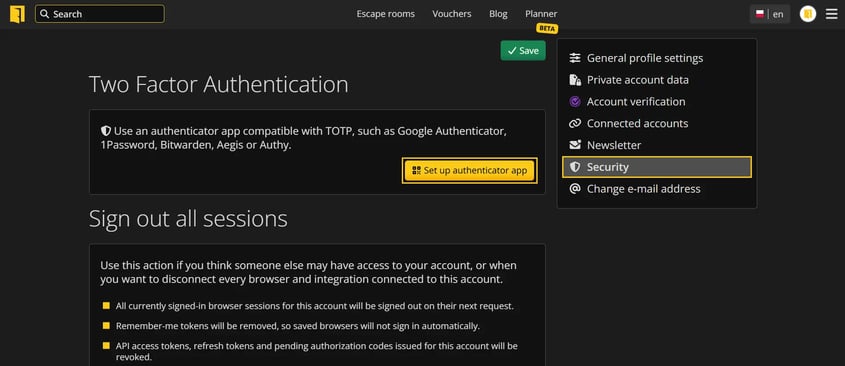The height and width of the screenshot is (366, 845).
Task: Focus the Search input field
Action: (100, 14)
